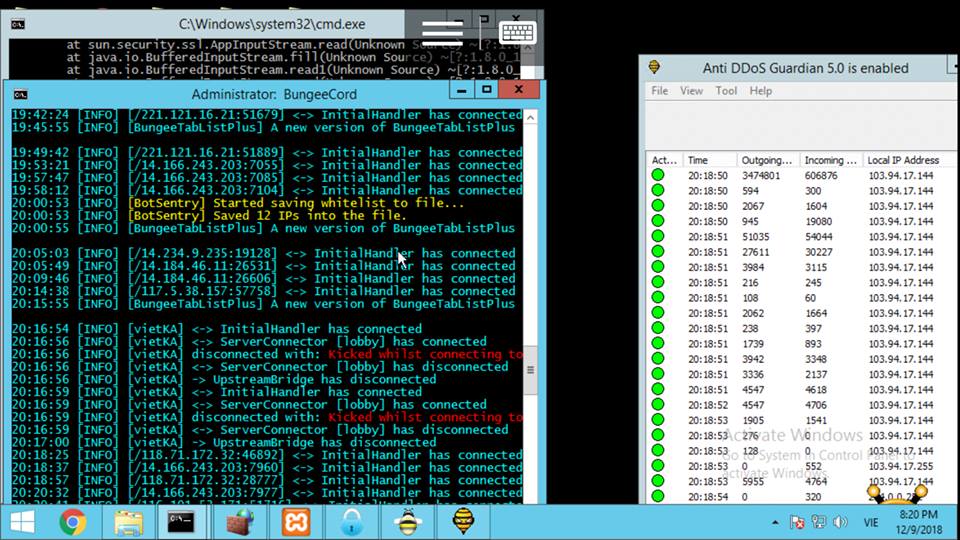Click green status icon of outgoing 2067 row

point(658,206)
